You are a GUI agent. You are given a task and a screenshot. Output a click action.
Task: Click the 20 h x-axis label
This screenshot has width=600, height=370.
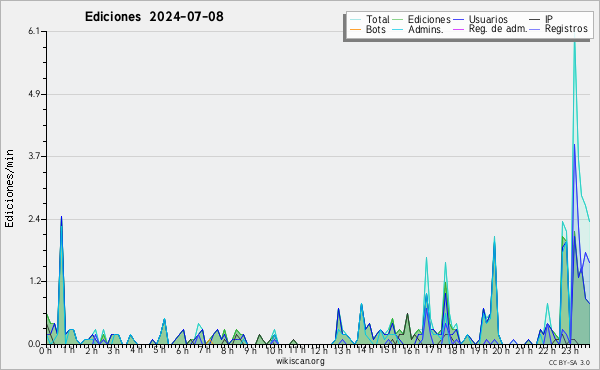click(501, 350)
